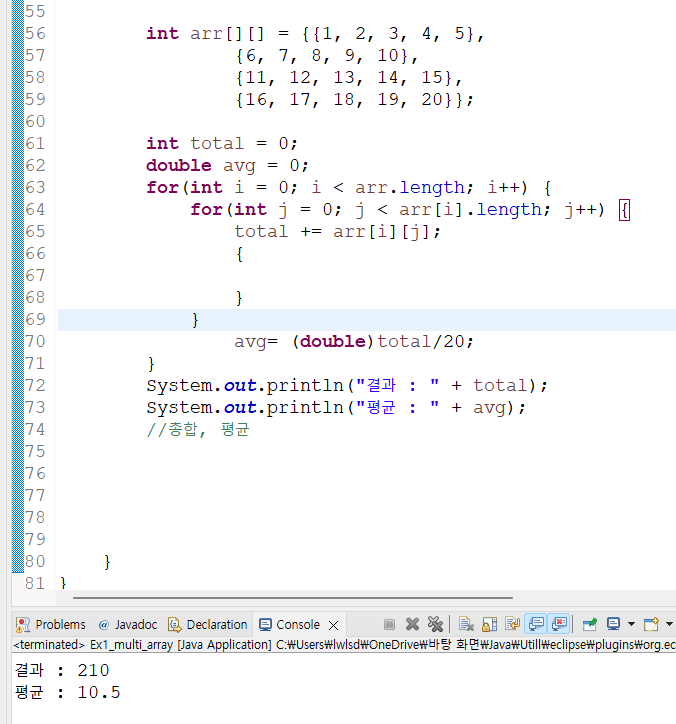
Task: Click the highlighted brace on line 64
Action: (x=624, y=210)
